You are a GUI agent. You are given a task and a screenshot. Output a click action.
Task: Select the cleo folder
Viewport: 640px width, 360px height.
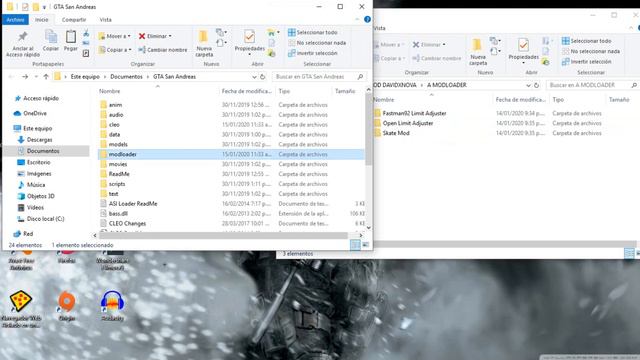point(114,124)
